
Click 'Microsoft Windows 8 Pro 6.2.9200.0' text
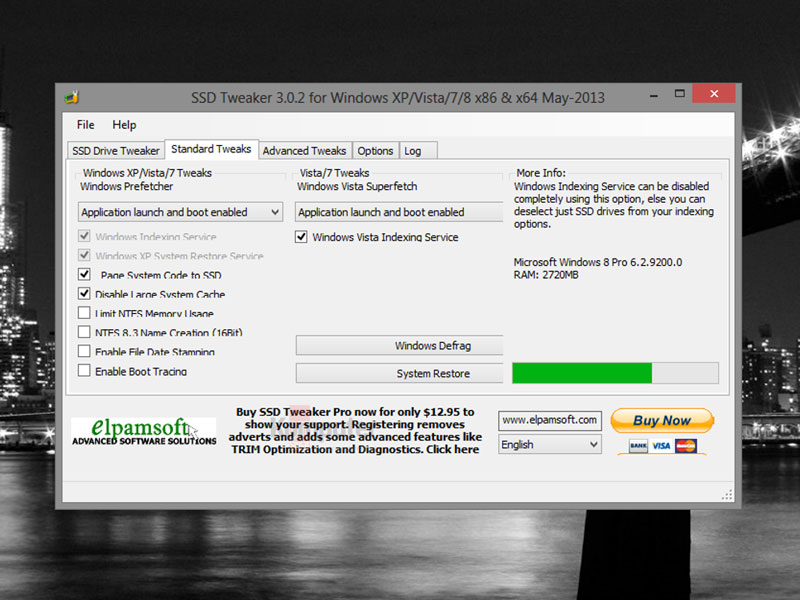[x=597, y=262]
